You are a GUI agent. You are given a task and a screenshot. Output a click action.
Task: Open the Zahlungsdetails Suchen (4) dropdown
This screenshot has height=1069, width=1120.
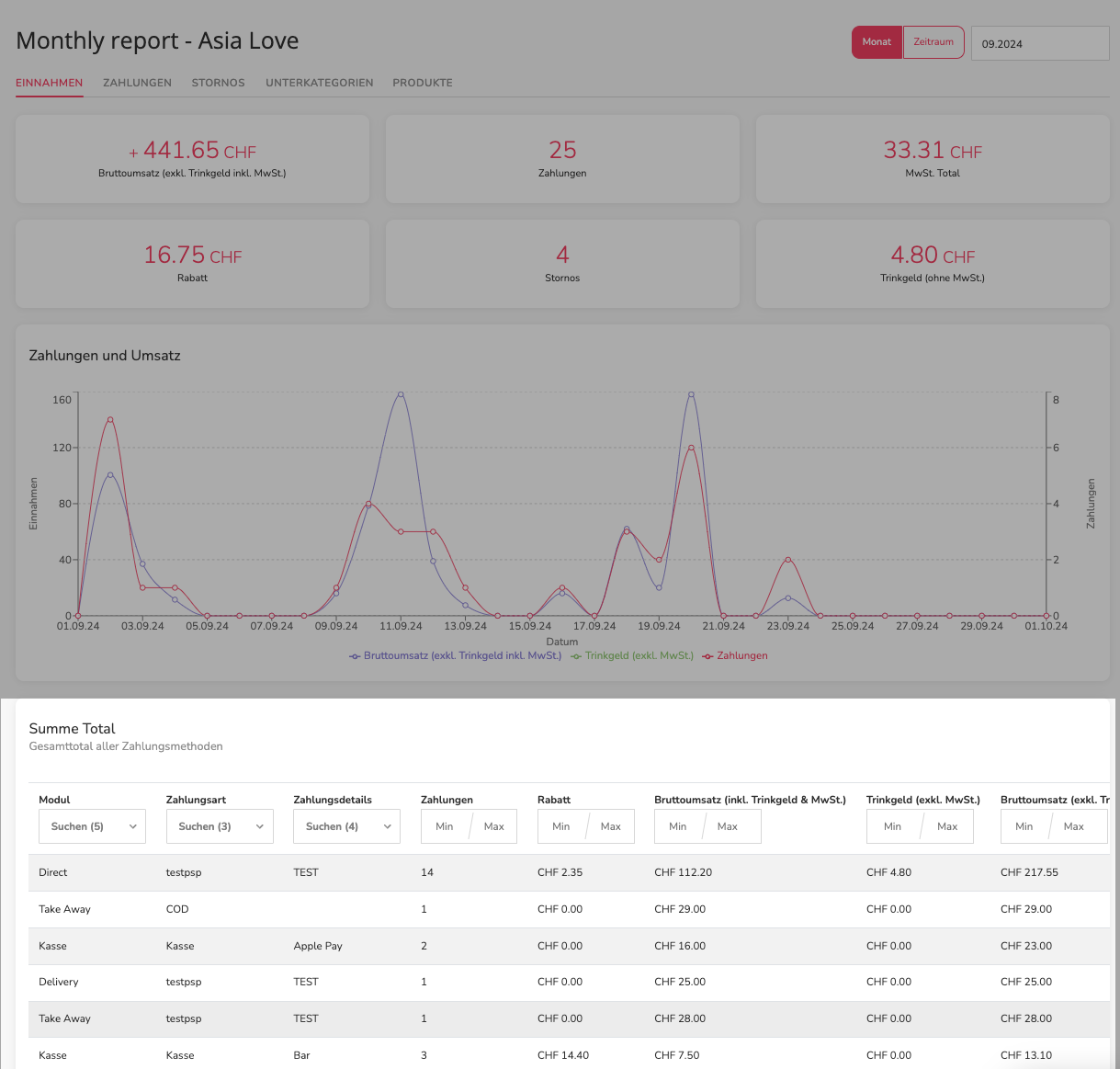[346, 826]
